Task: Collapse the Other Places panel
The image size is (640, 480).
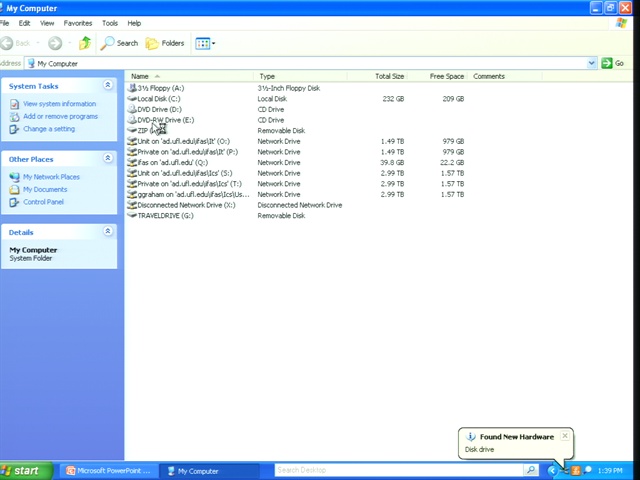Action: [108, 158]
